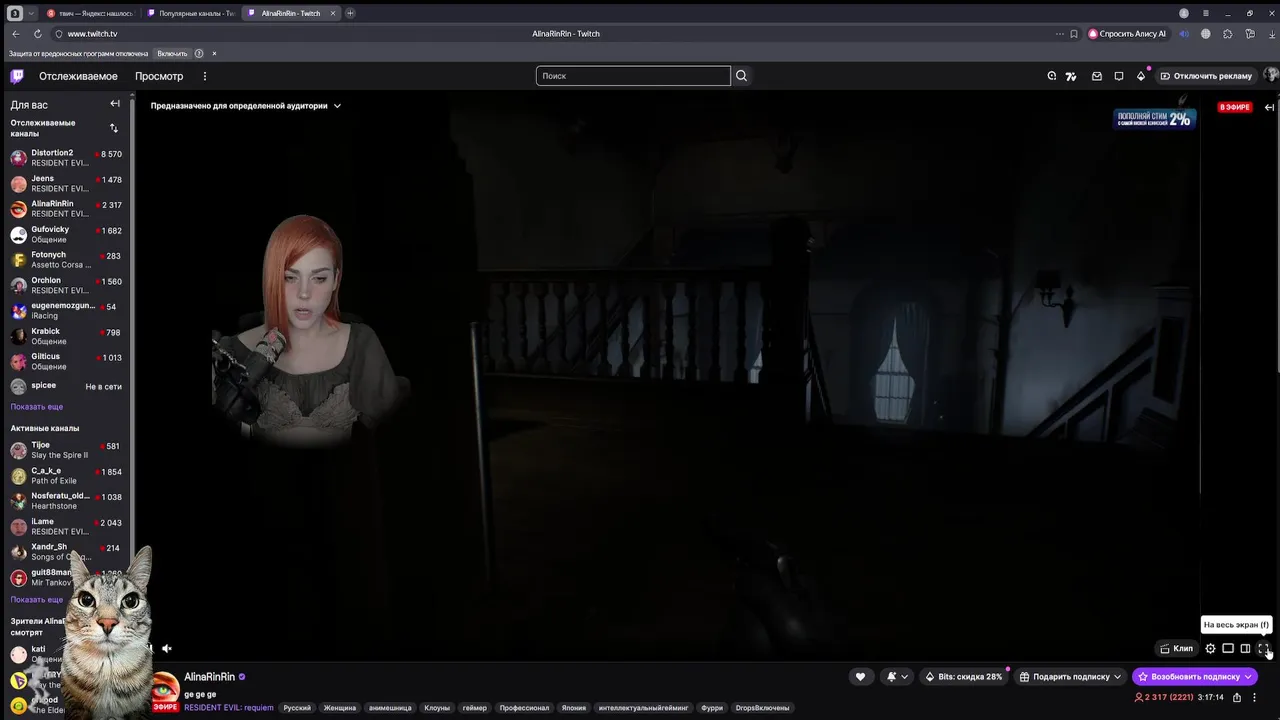The width and height of the screenshot is (1280, 720).
Task: Sort followed channels with arrows icon
Action: [113, 128]
